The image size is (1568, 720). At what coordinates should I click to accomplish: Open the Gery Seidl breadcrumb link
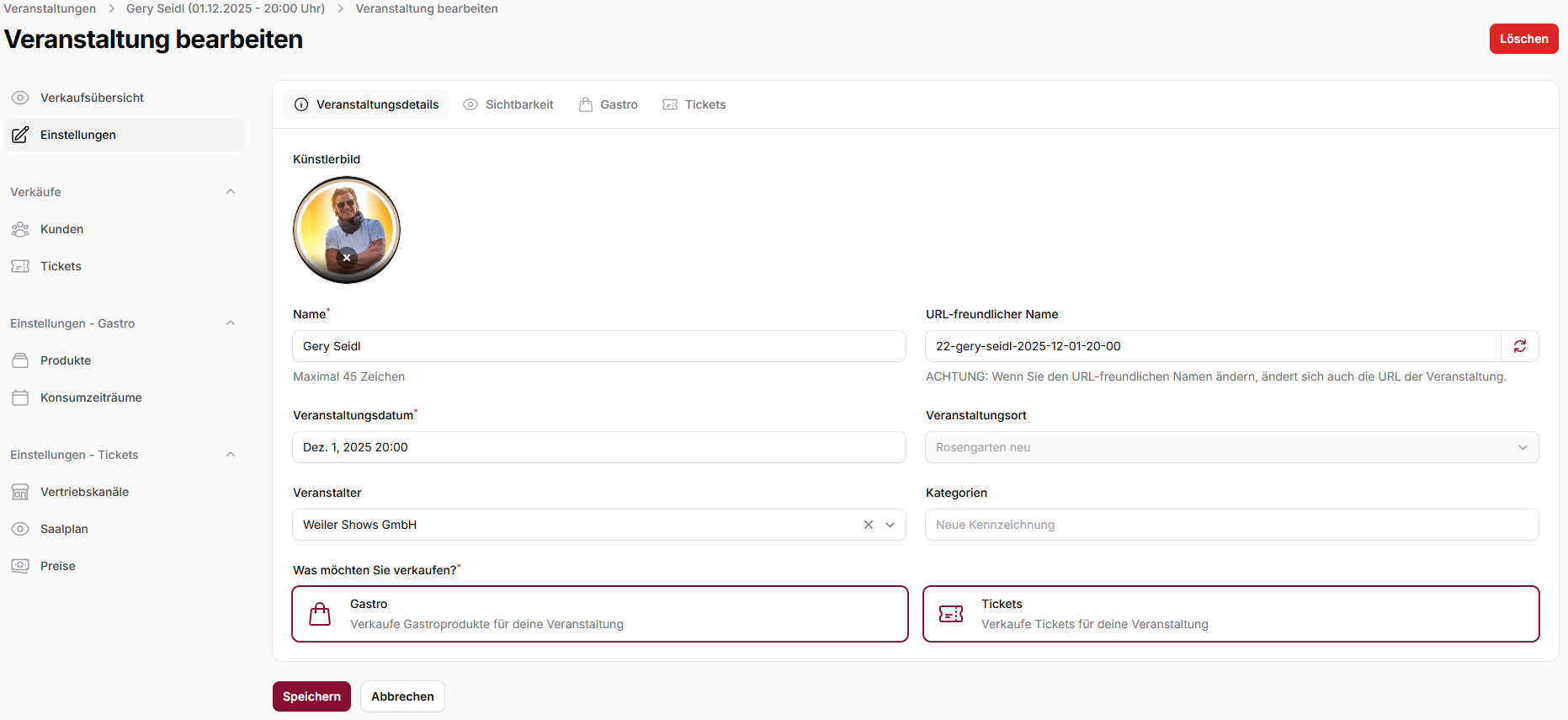coord(226,8)
